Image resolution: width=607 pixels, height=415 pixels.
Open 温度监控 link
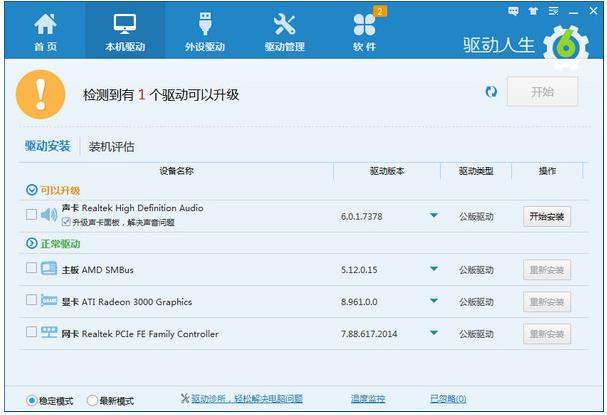point(368,398)
